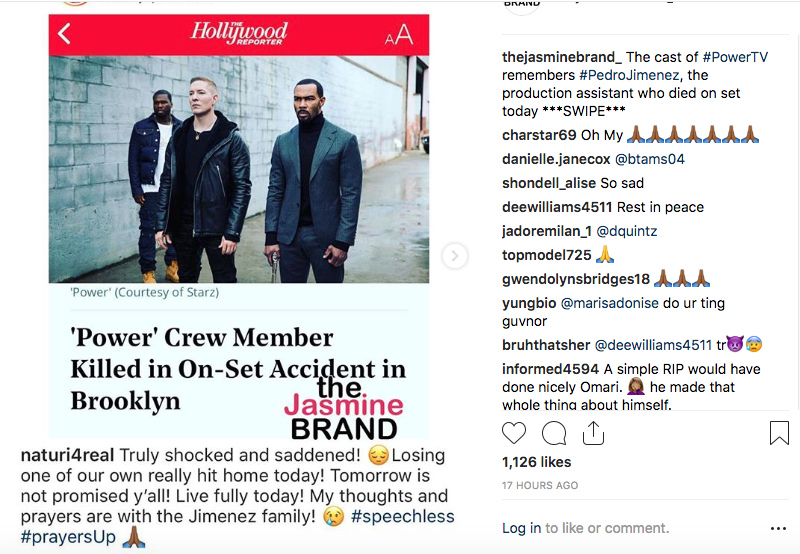Save post with bookmark icon
The height and width of the screenshot is (554, 800).
pos(779,433)
